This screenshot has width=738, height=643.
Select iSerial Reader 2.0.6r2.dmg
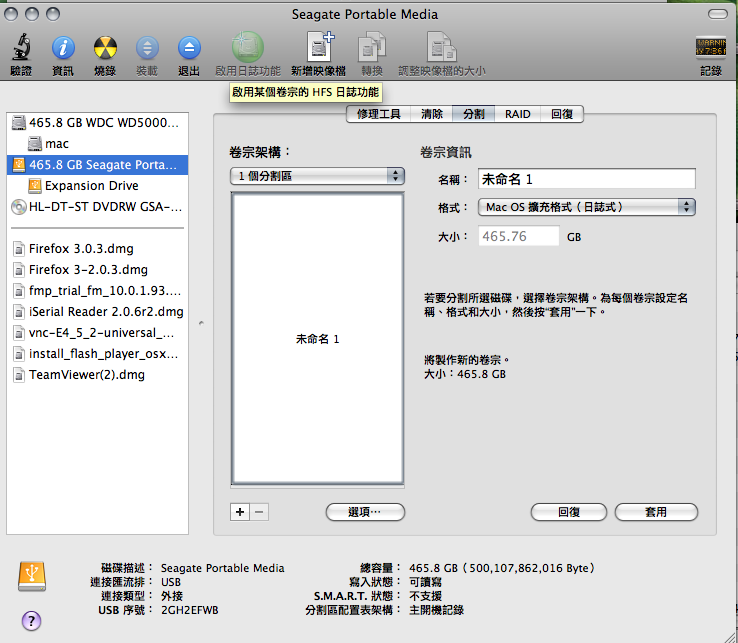click(97, 312)
